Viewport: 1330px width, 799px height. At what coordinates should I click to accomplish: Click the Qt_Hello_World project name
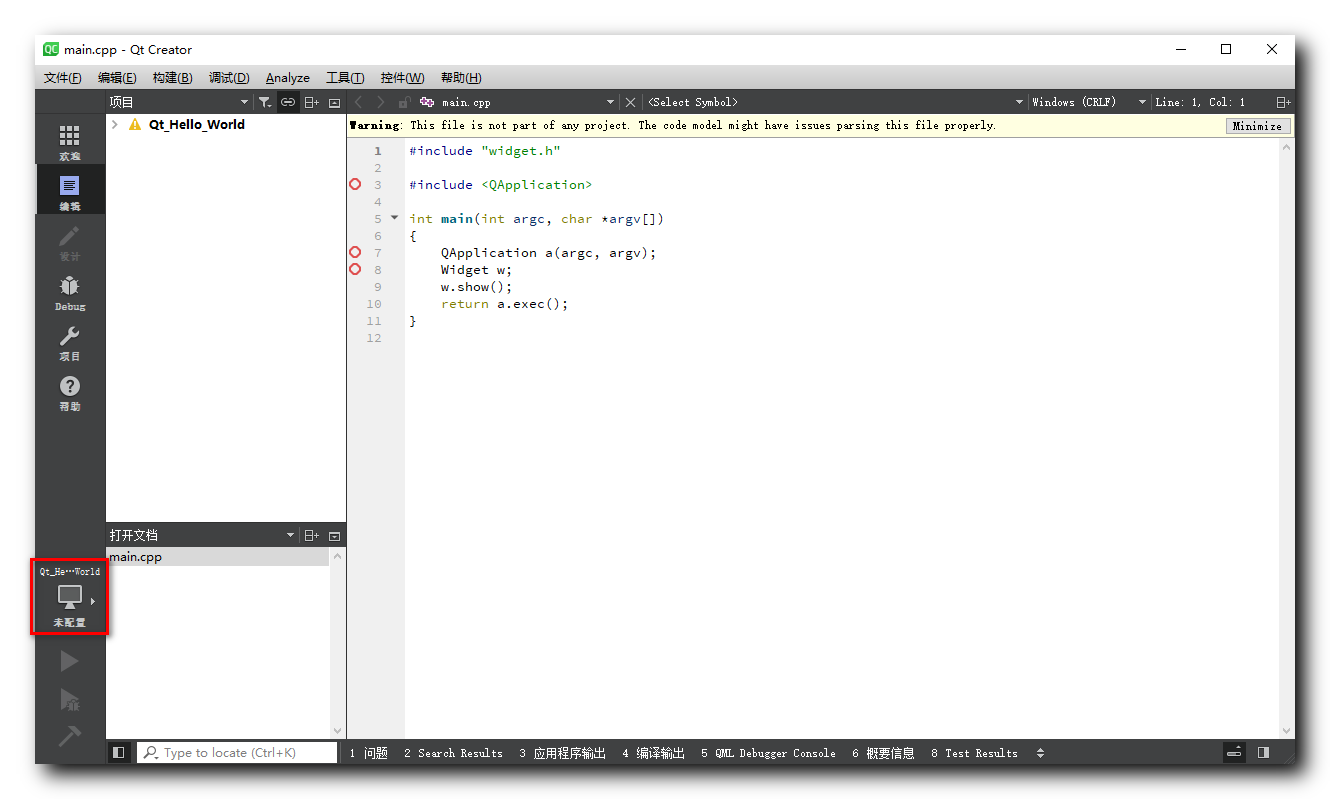(197, 125)
